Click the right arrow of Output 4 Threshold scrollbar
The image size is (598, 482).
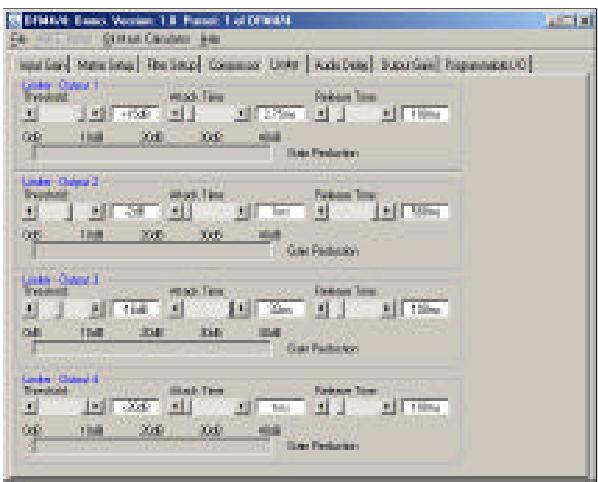96,407
